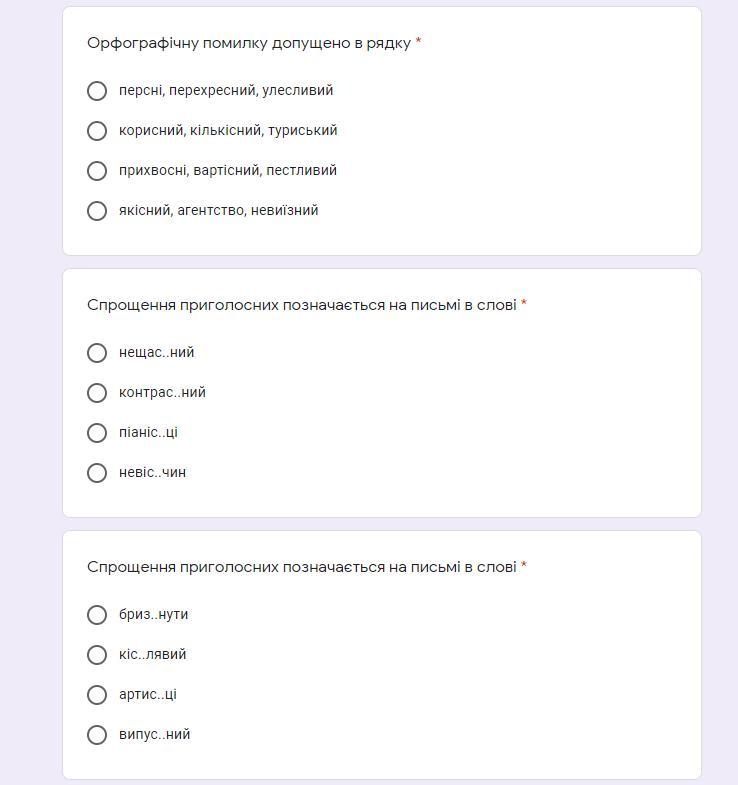Click the label text 'кіс..лявий'
The width and height of the screenshot is (738, 785).
coord(152,655)
